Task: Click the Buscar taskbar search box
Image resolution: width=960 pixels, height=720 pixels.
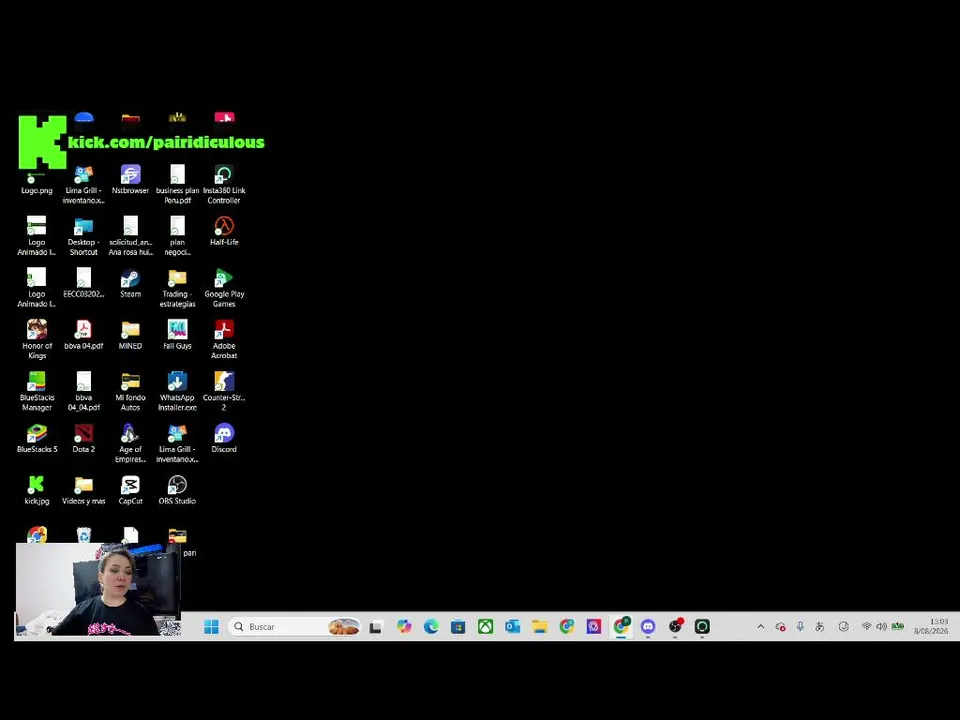Action: tap(294, 626)
